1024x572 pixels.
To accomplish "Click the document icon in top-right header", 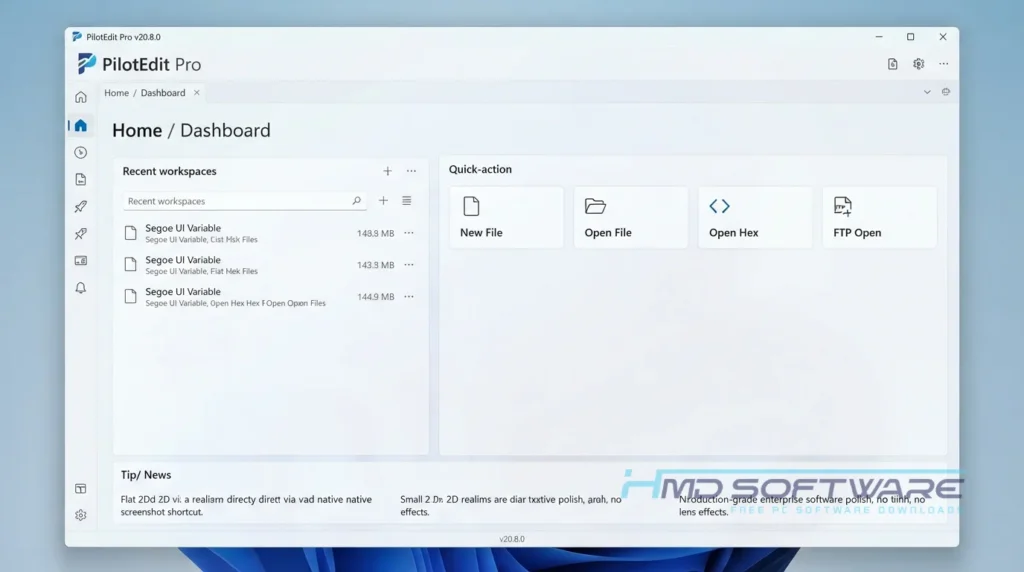I will pyautogui.click(x=892, y=64).
